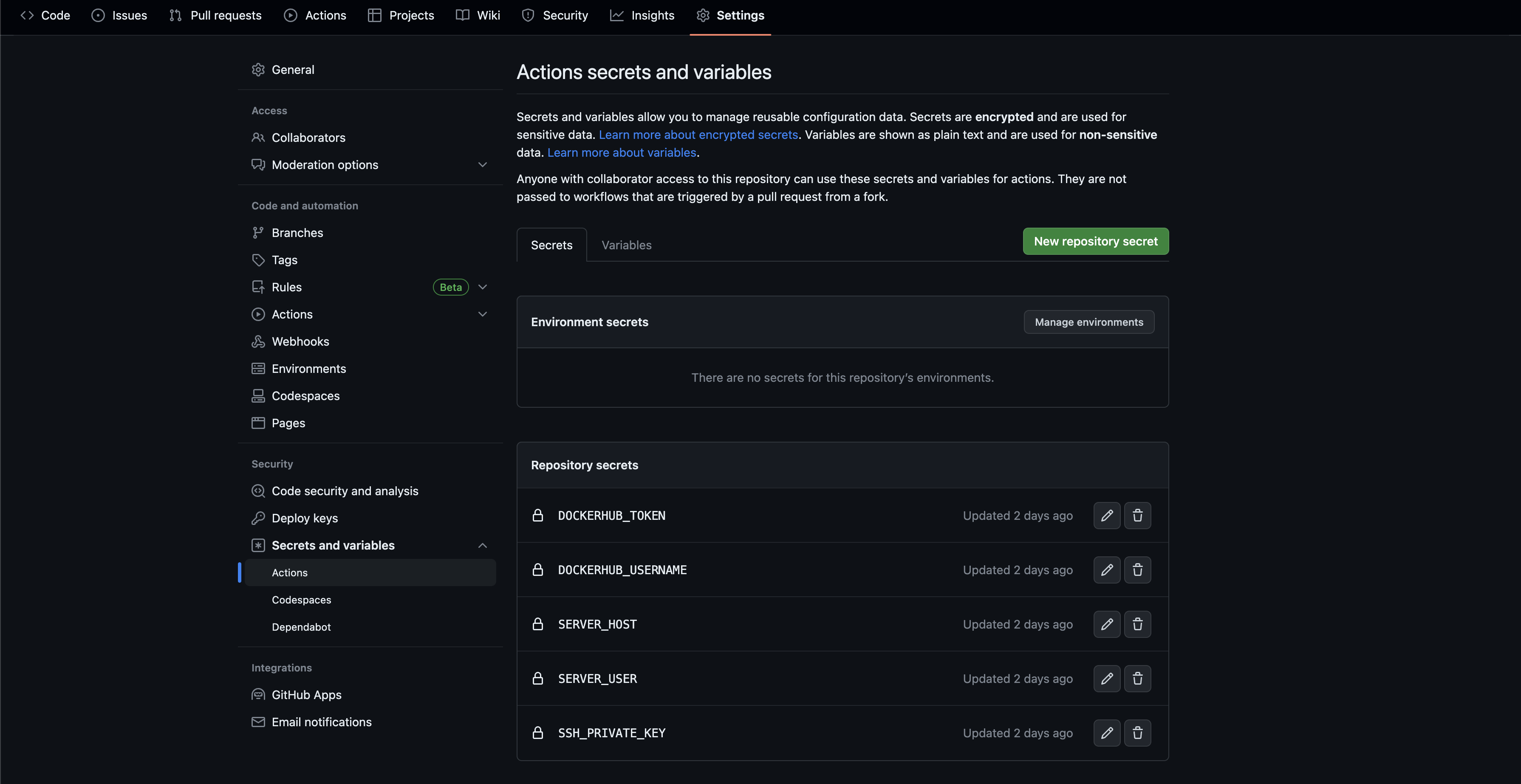Click the edit pencil for DOCKERHUB_TOKEN
This screenshot has height=784, width=1521.
[1106, 516]
